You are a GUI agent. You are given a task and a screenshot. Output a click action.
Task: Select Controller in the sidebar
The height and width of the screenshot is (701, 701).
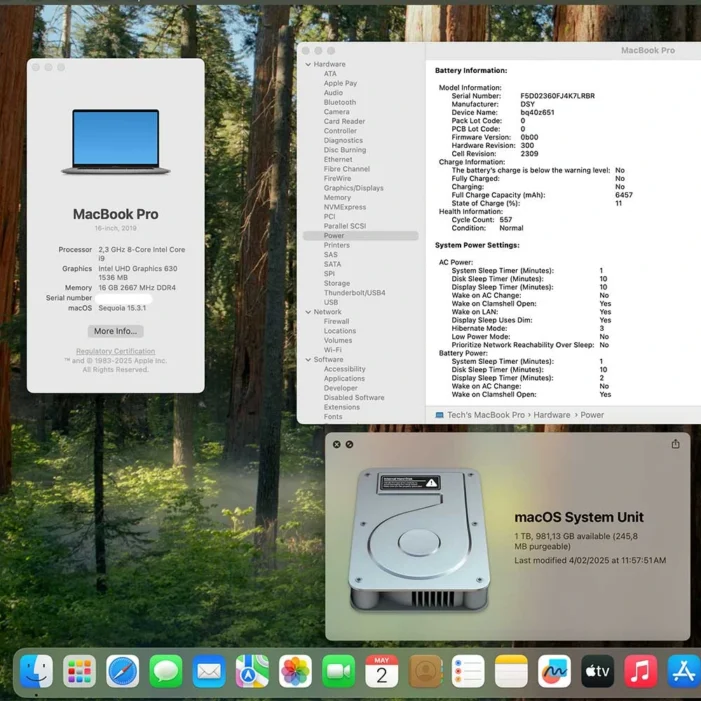coord(340,131)
